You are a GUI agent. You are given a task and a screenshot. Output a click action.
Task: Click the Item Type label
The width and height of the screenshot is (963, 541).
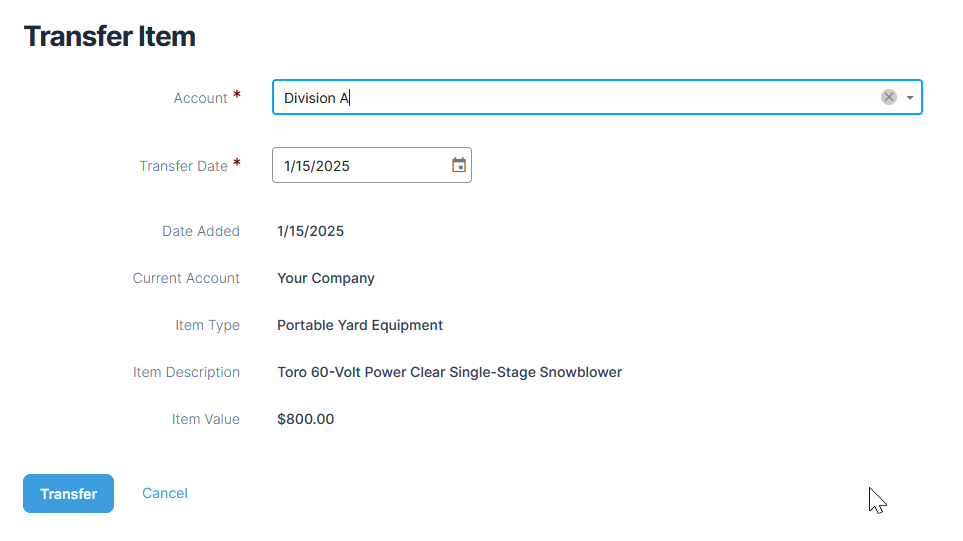tap(208, 325)
